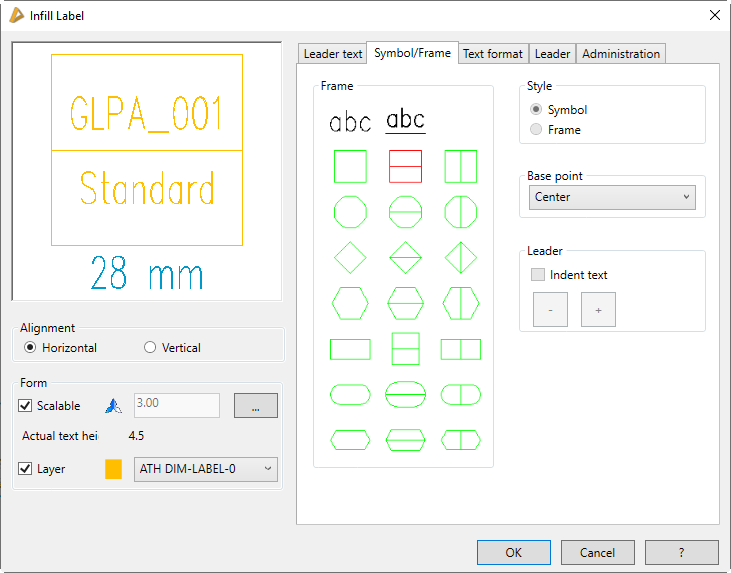Click the yellow layer color swatch
The image size is (731, 573).
(113, 469)
